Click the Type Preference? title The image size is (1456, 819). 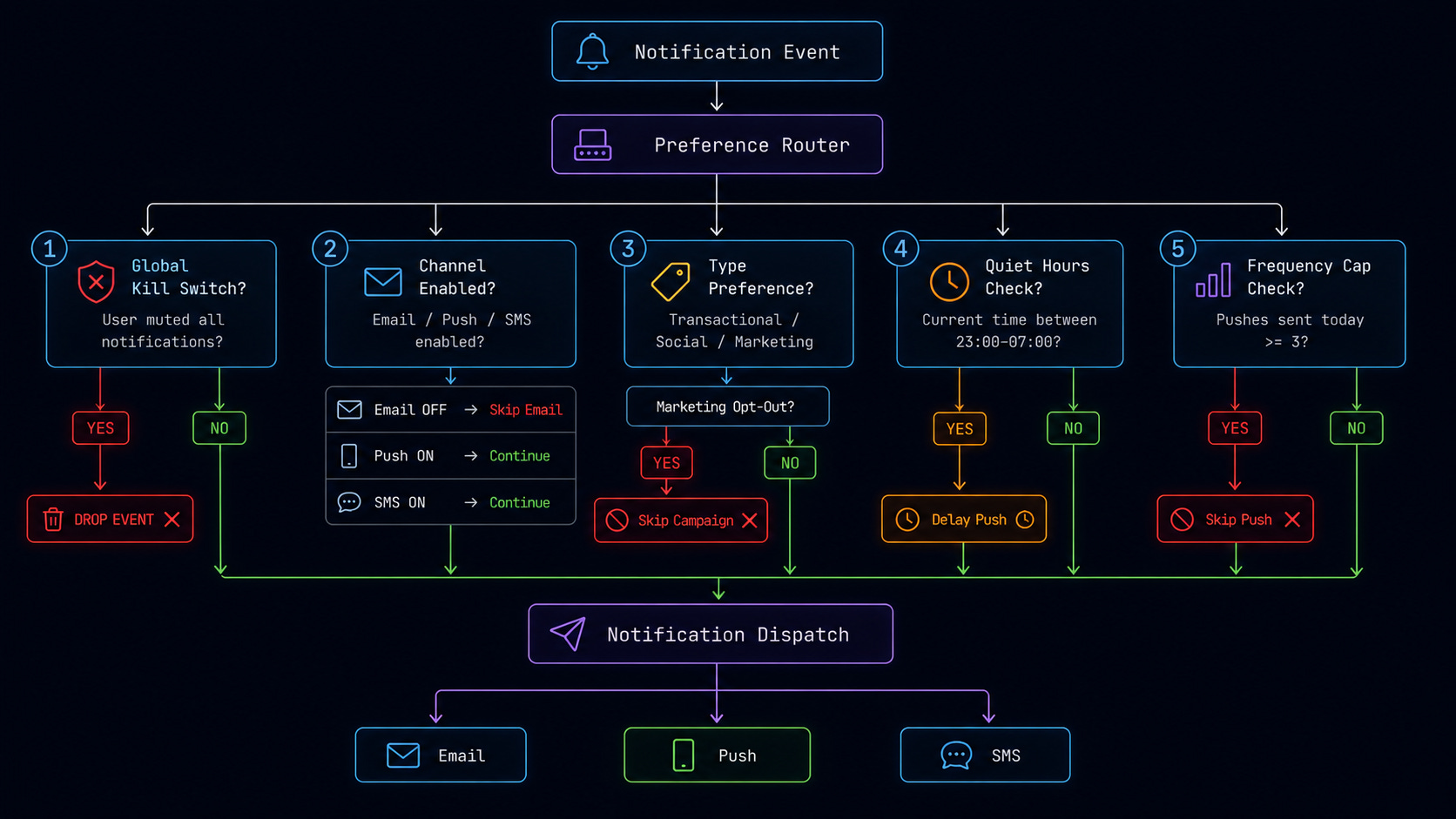(x=761, y=277)
